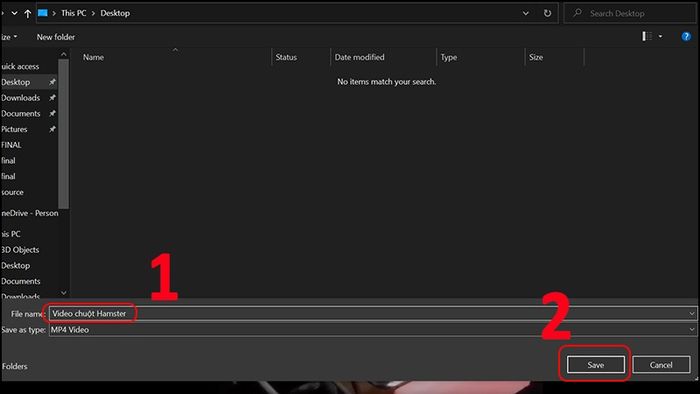Screen dimensions: 700x394
Task: Select This PC in the address path
Action: (x=74, y=13)
